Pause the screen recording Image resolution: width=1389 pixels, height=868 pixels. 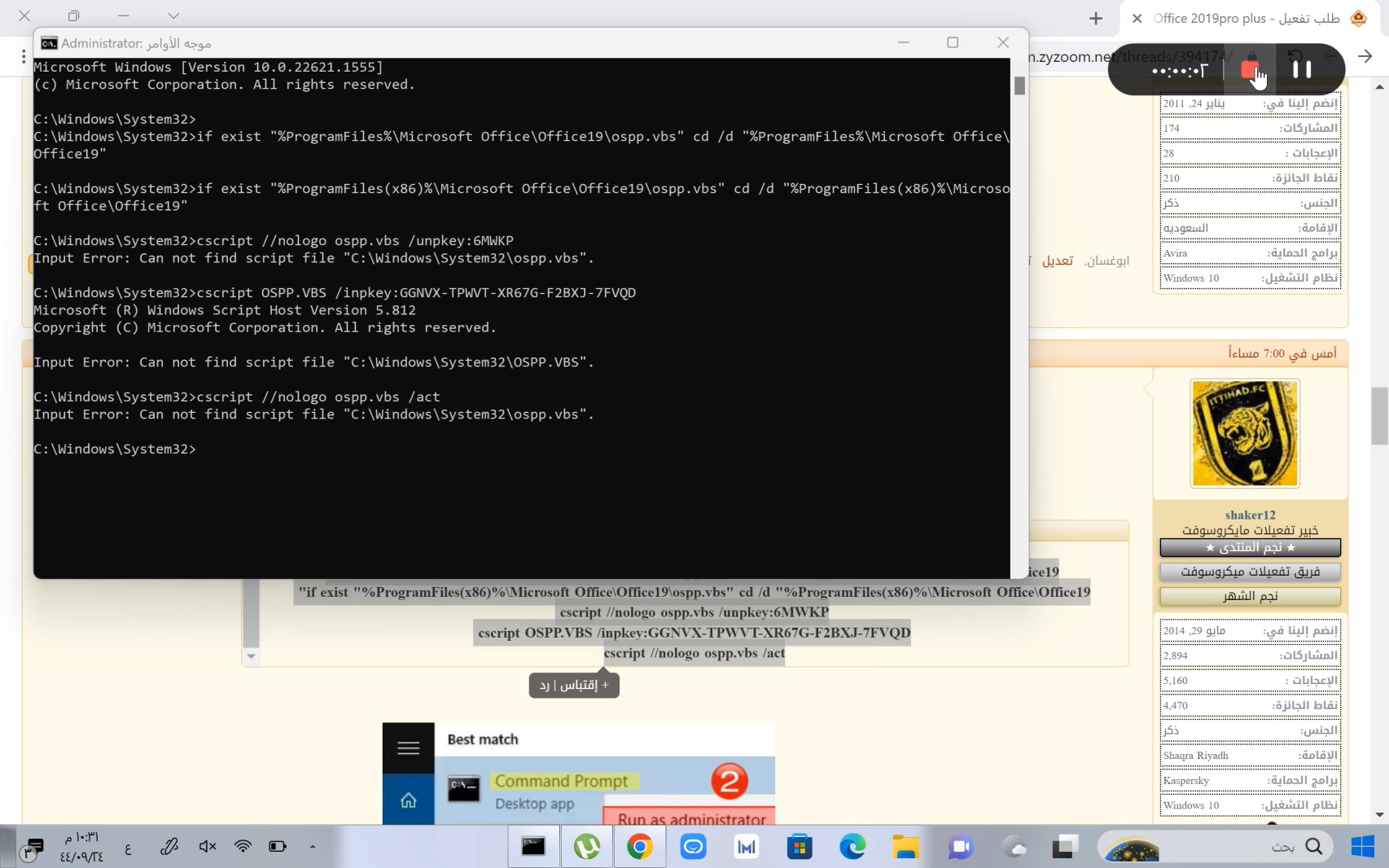(x=1302, y=70)
